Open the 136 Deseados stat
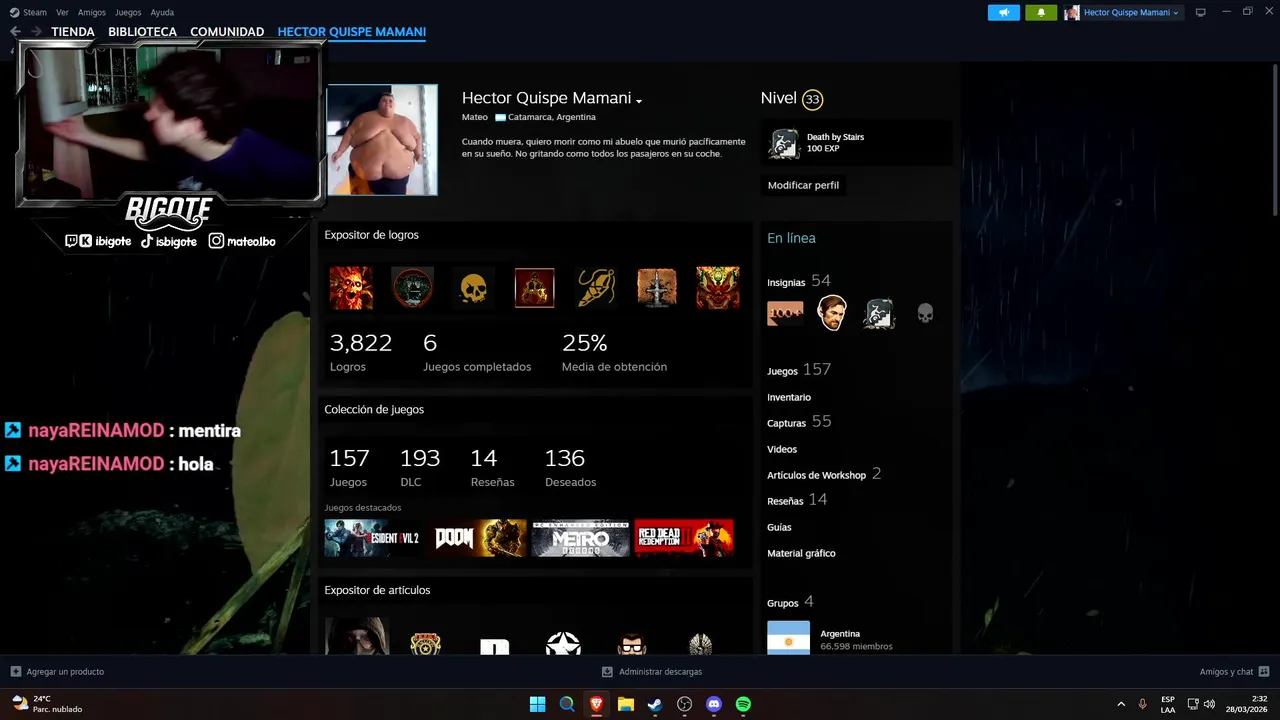 pos(570,467)
